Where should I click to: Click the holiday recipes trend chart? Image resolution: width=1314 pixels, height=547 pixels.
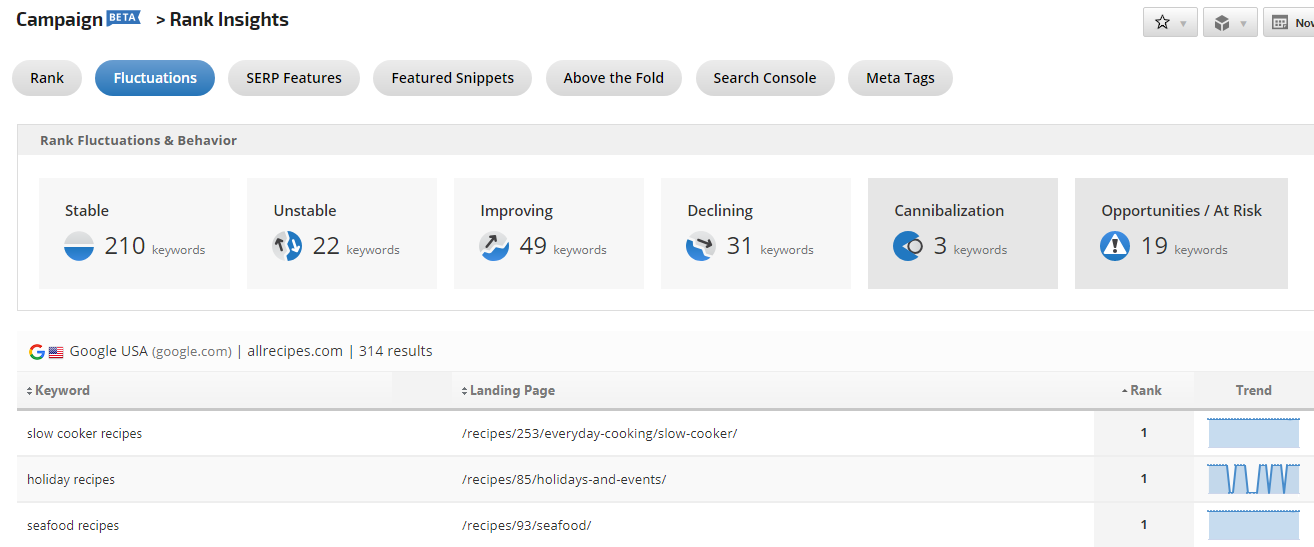pos(1253,479)
